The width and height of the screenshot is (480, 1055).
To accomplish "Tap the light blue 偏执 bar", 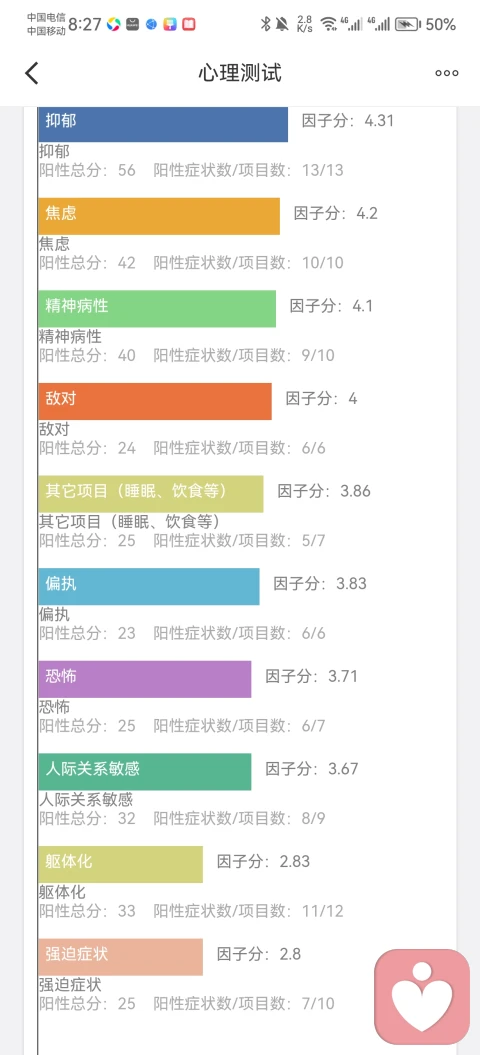I will 149,587.
